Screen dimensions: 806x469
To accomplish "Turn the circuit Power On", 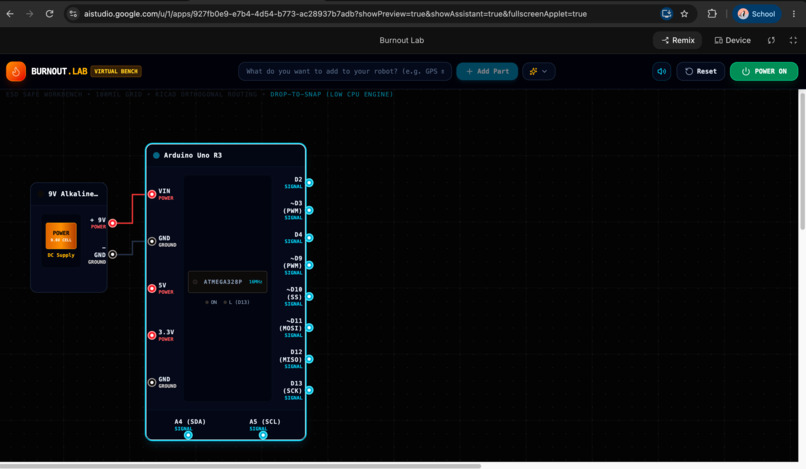I will pos(764,71).
